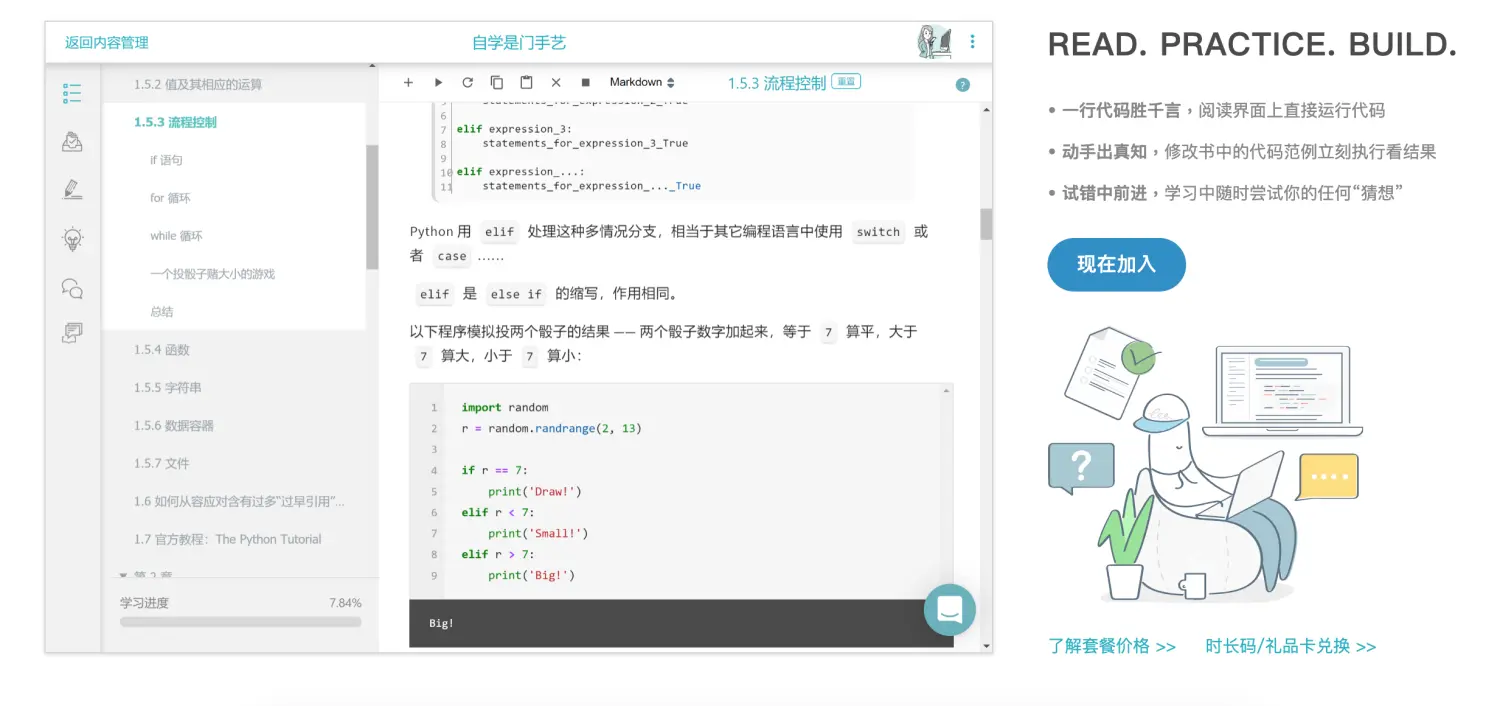Go to the 'for 循环' section

point(170,198)
